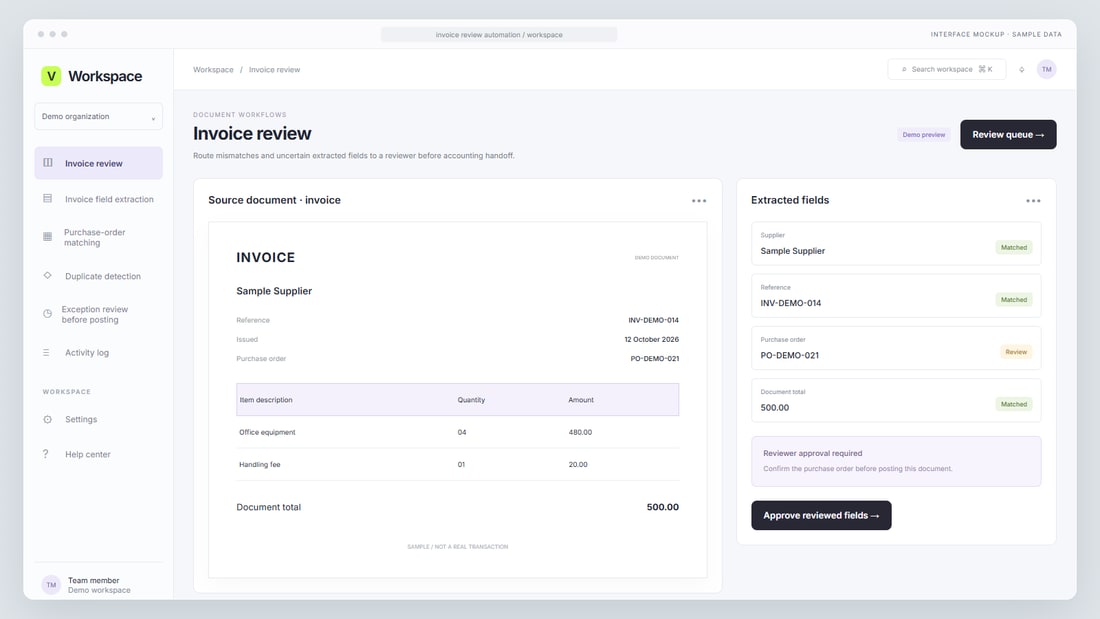Open Exception review before posting
The image size is (1100, 619).
(98, 314)
